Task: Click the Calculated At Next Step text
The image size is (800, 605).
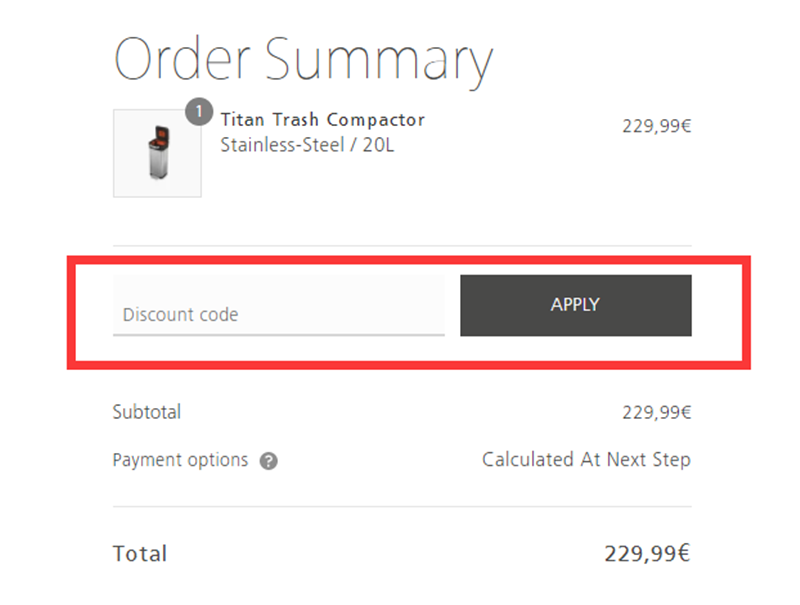Action: (586, 460)
